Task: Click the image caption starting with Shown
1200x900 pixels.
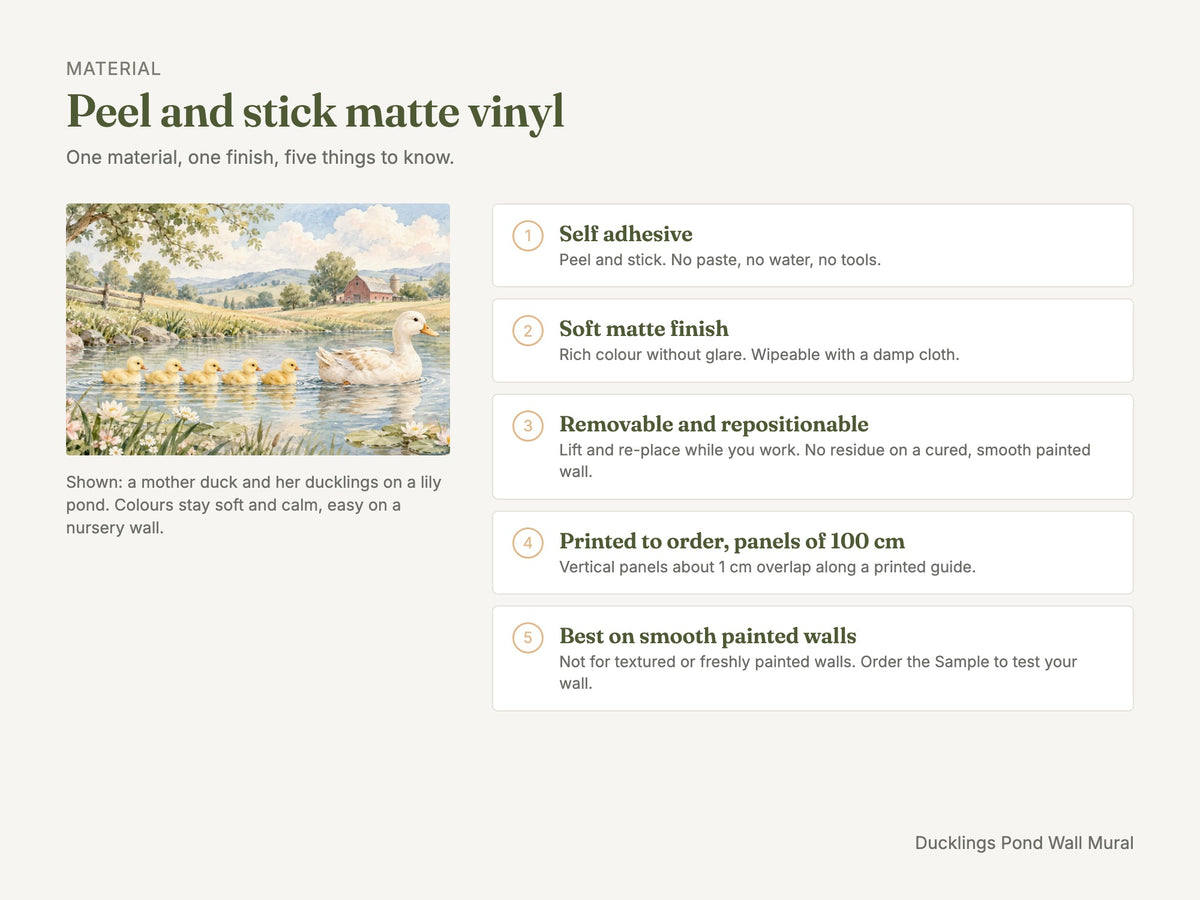Action: (x=254, y=505)
